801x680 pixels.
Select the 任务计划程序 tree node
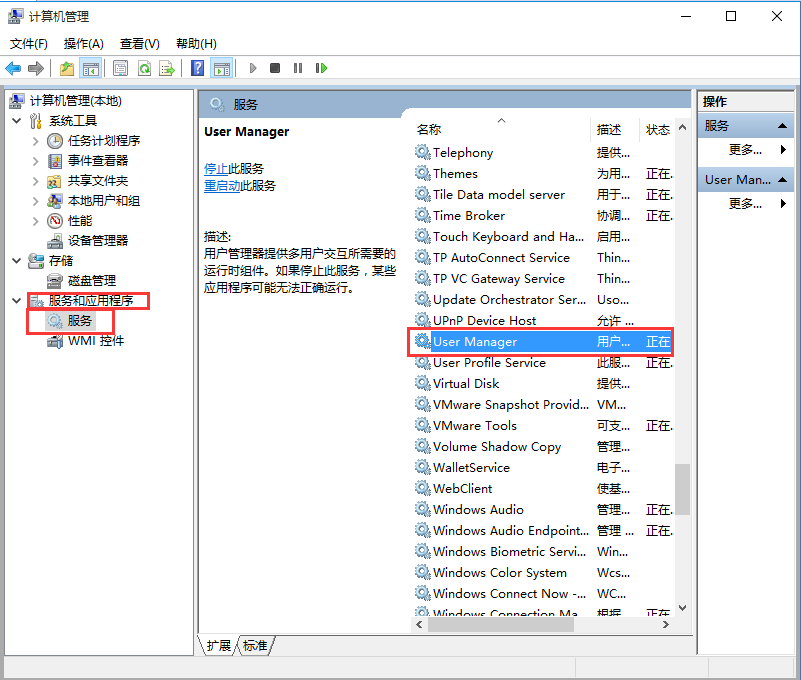point(104,140)
